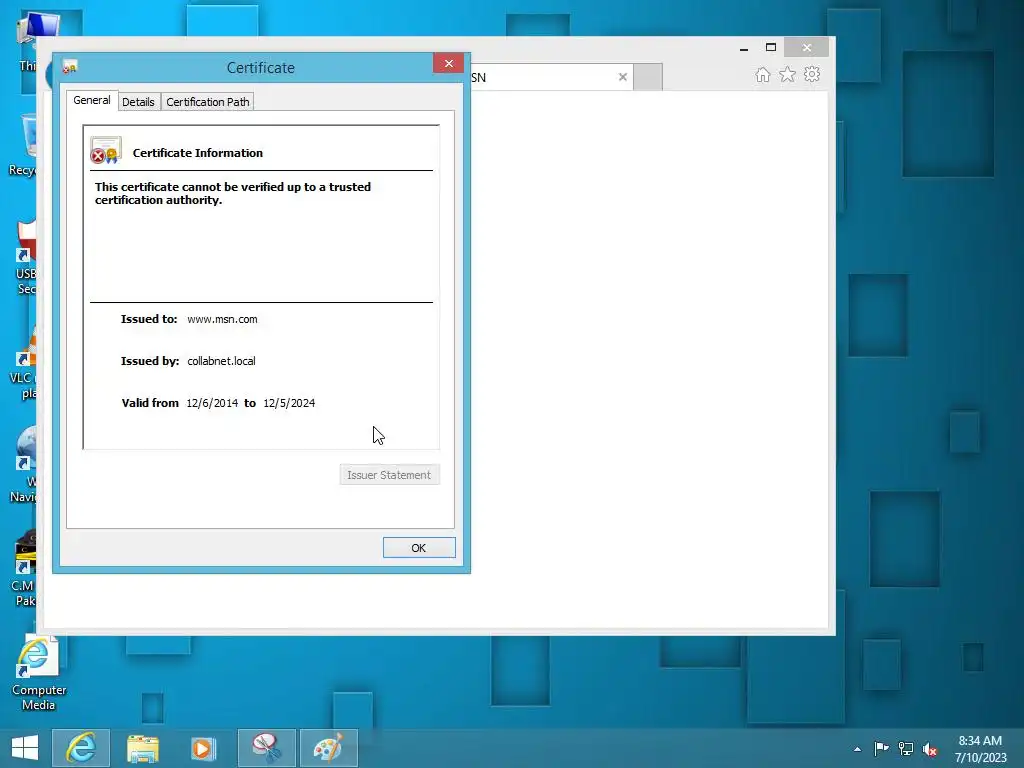Image resolution: width=1024 pixels, height=768 pixels.
Task: Close the Internet Explorer window
Action: tap(807, 48)
